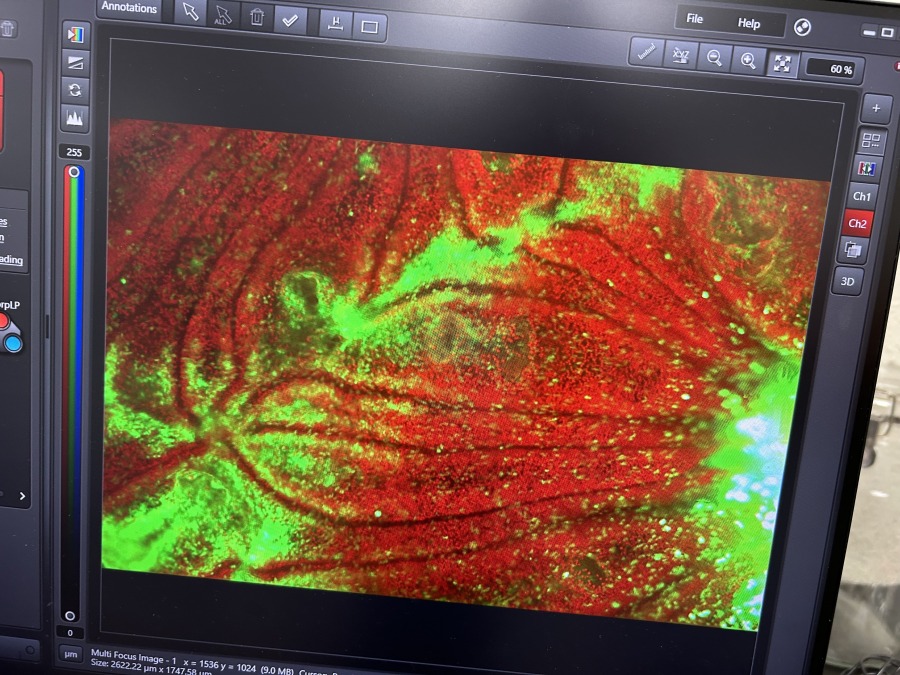
Task: Click the checkmark confirm annotation button
Action: (290, 21)
